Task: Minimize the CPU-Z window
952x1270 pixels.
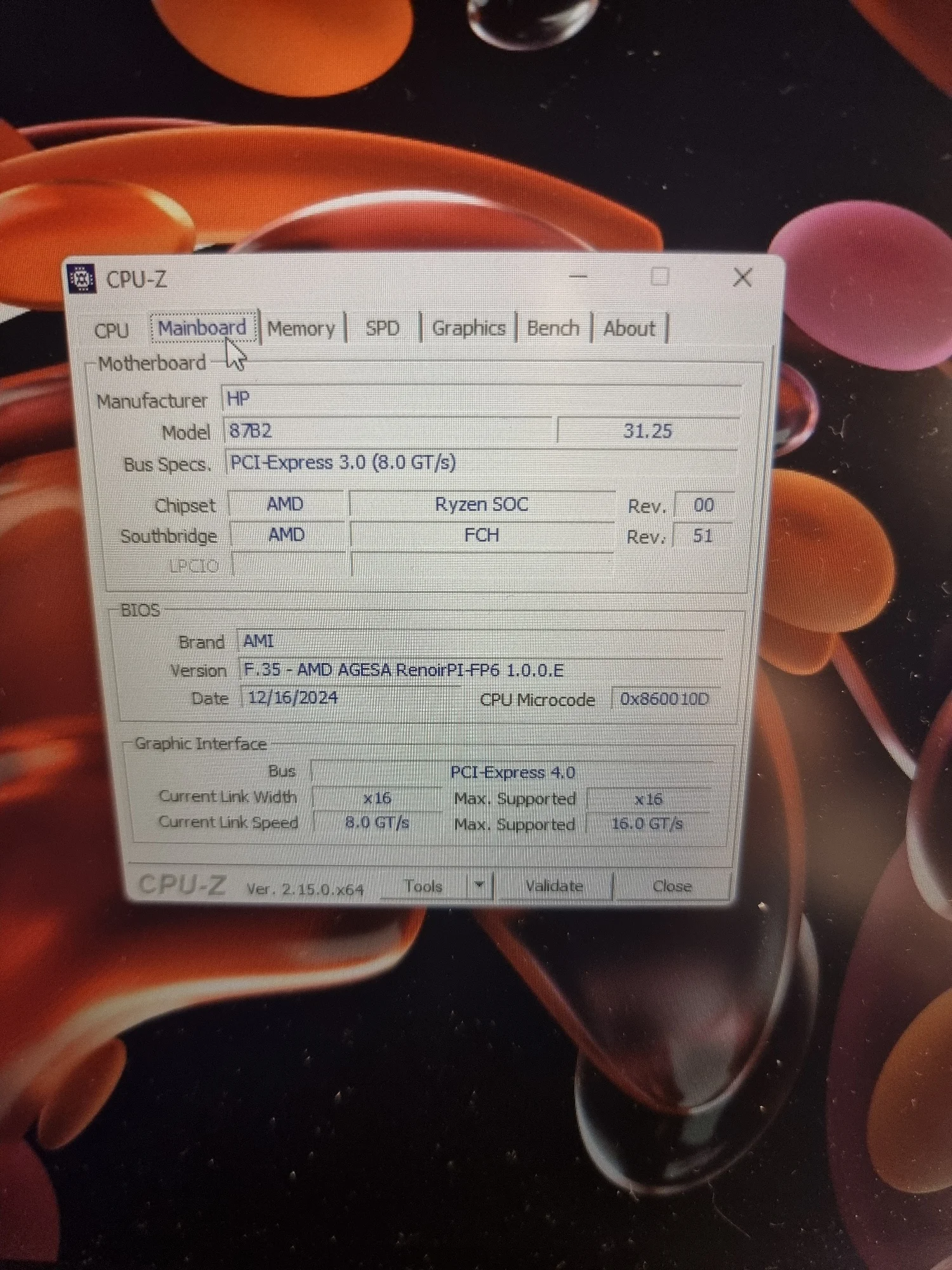Action: [578, 277]
